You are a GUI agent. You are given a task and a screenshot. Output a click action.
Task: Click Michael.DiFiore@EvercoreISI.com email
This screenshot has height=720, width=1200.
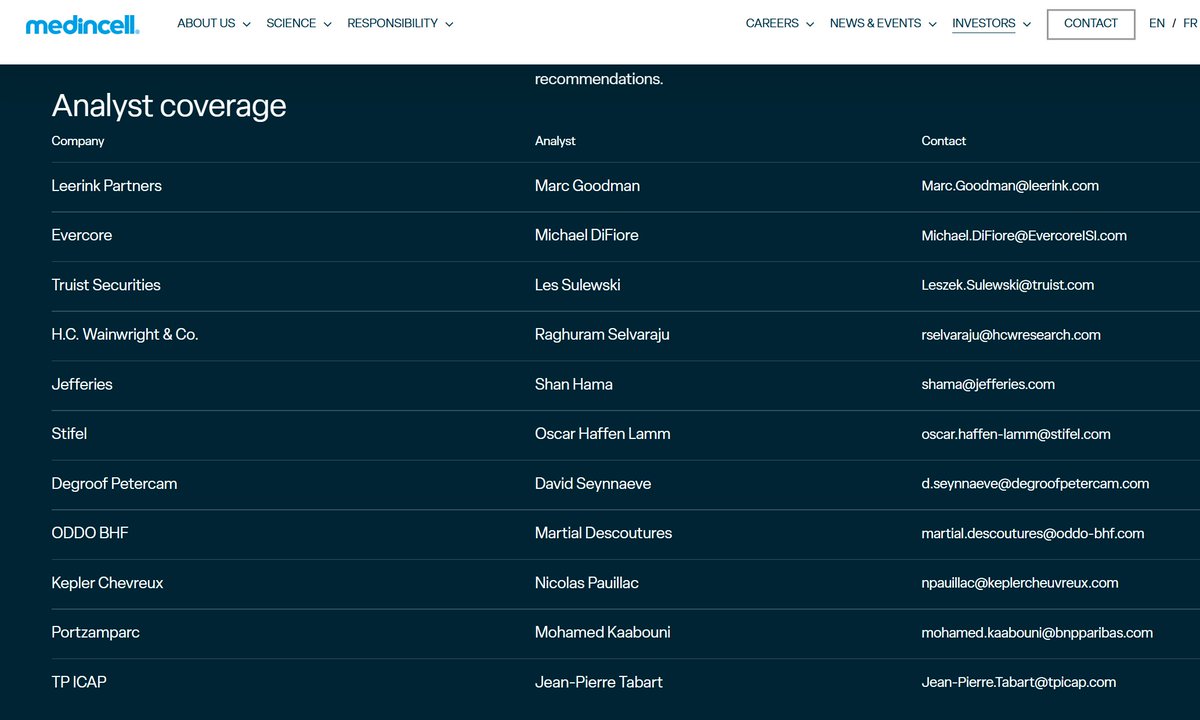point(1024,236)
